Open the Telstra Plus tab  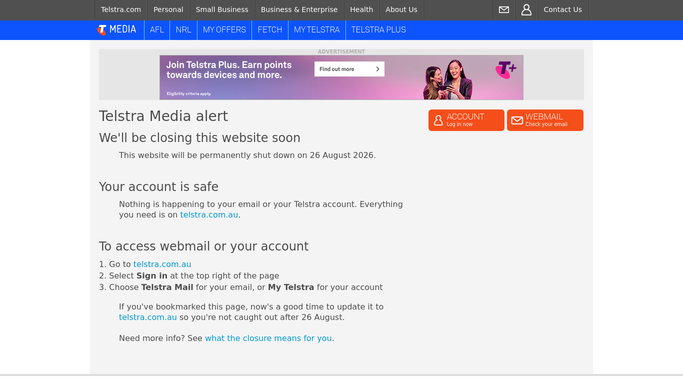(x=379, y=30)
